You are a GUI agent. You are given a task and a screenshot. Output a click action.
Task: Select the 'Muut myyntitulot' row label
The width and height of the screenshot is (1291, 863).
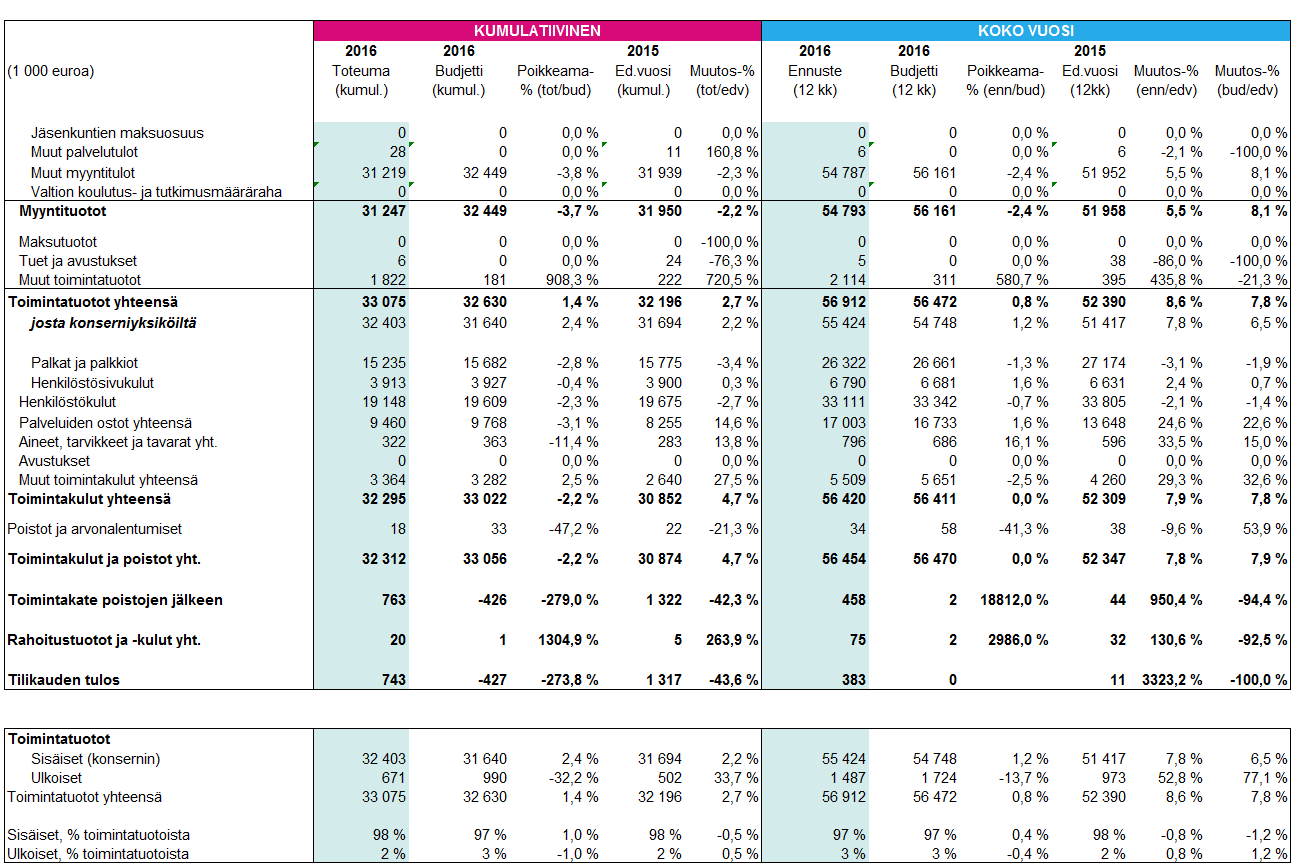(83, 172)
